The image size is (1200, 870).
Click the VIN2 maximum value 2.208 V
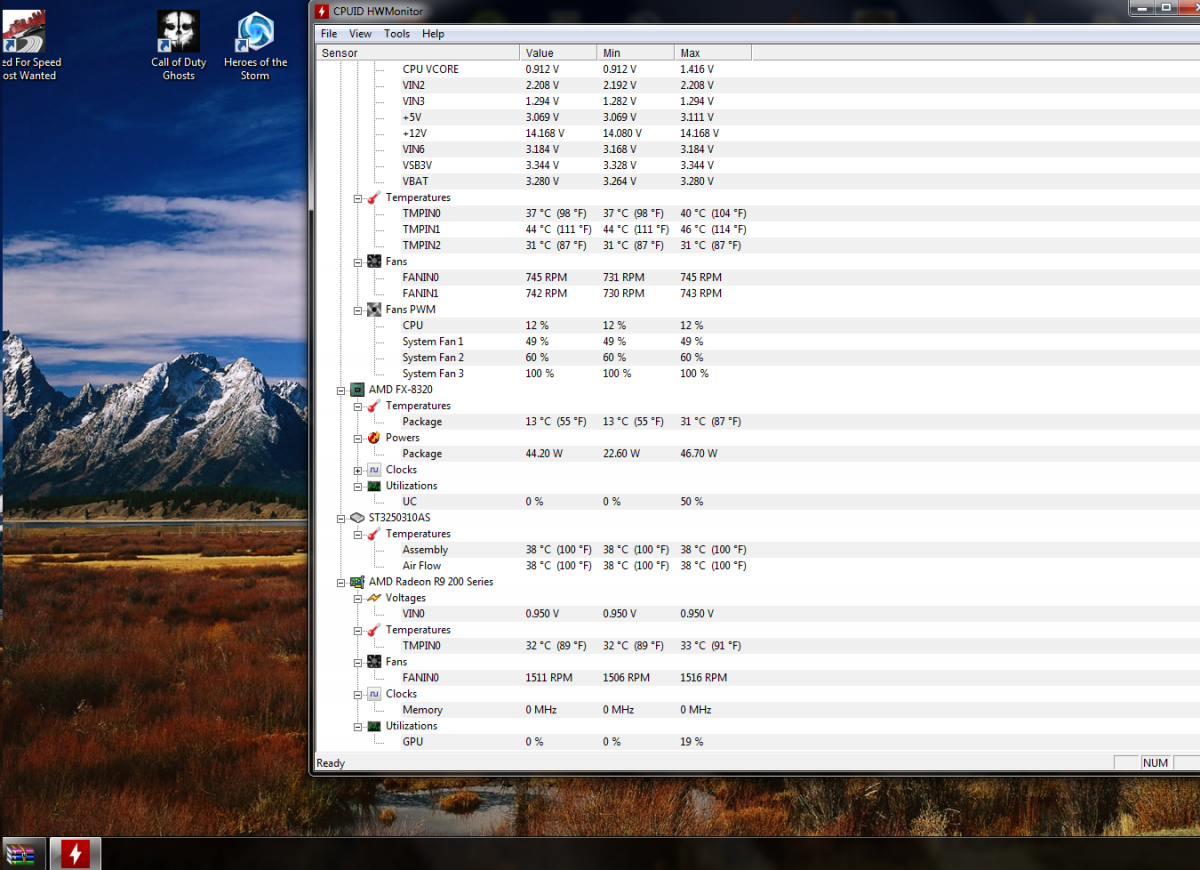(697, 85)
